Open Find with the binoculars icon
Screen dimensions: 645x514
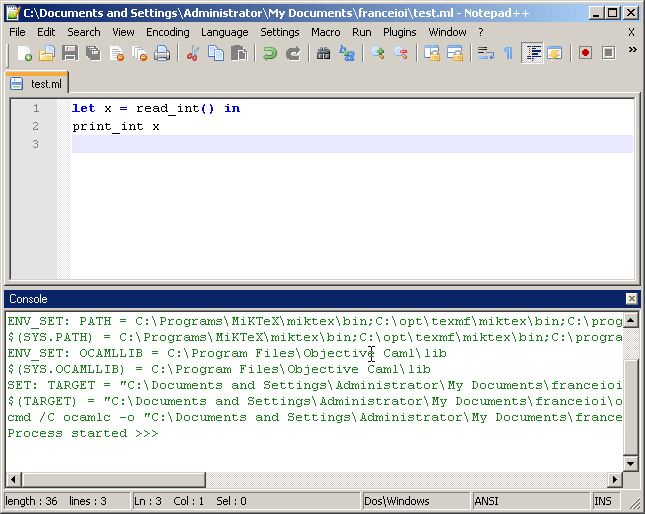pos(323,53)
